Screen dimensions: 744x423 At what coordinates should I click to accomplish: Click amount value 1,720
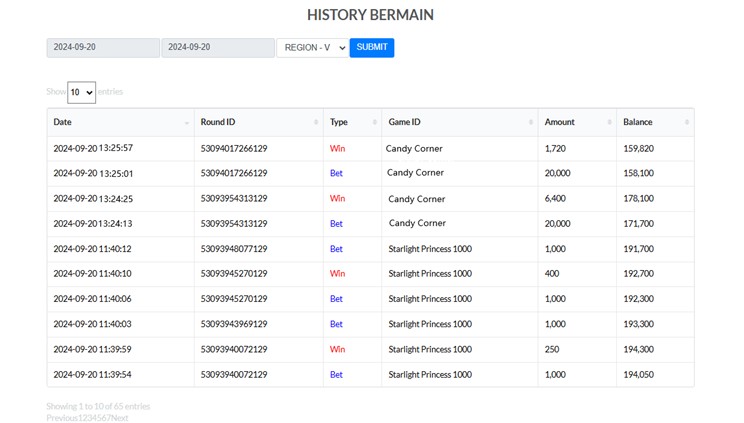(x=555, y=148)
